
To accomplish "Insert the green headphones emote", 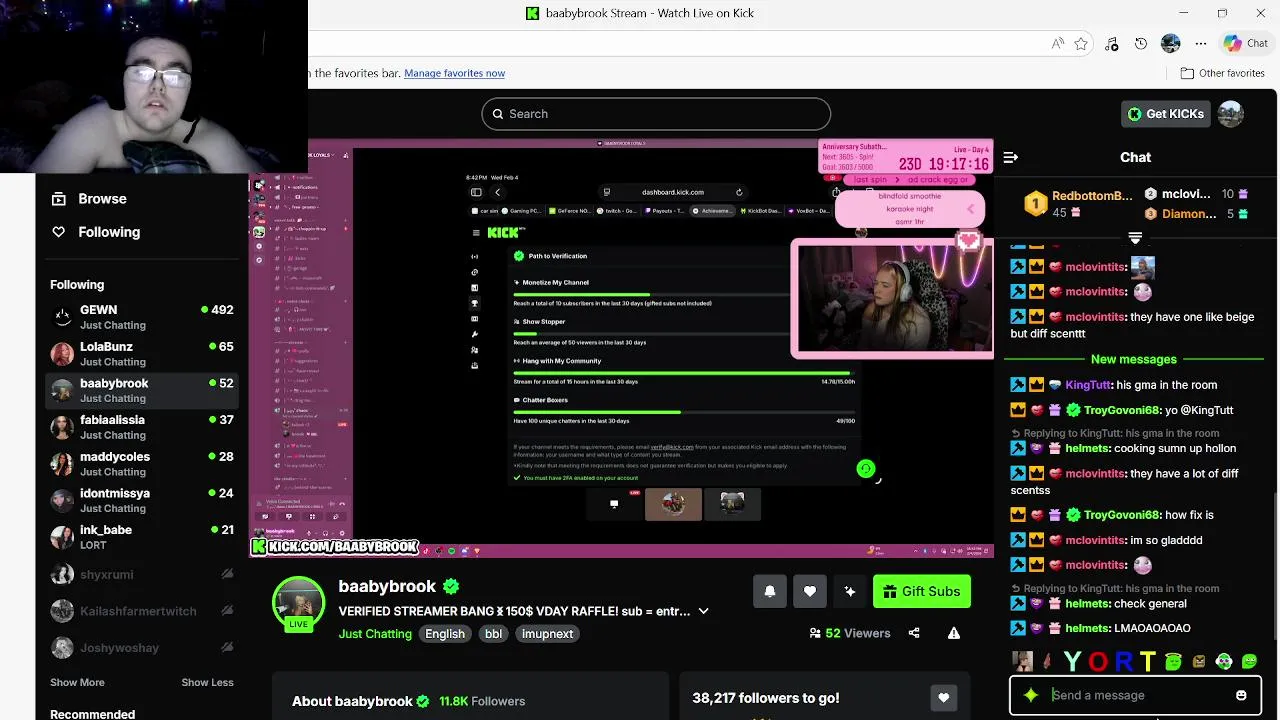I will coord(1224,661).
